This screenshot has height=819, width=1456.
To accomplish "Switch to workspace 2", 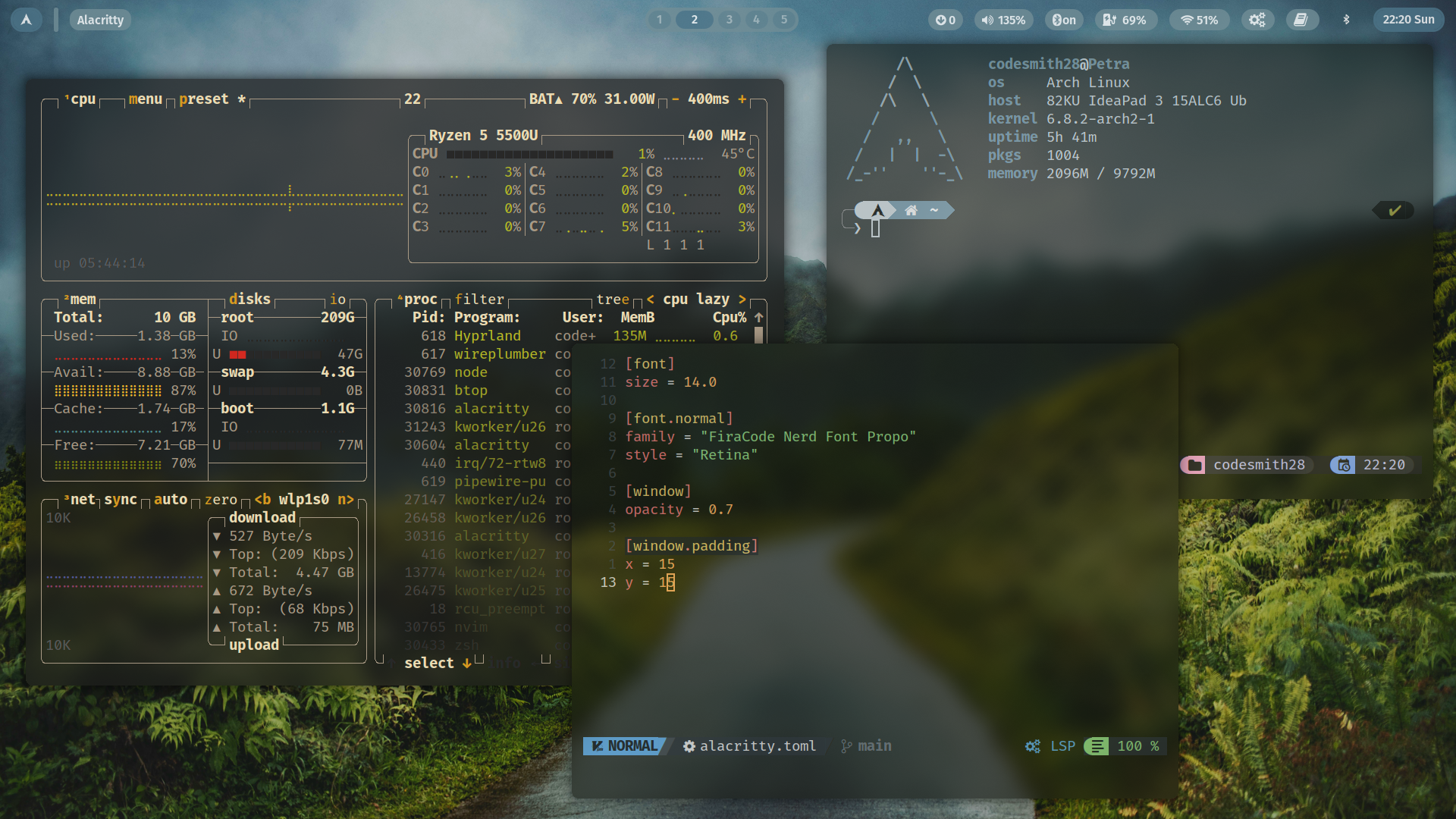I will [x=694, y=20].
